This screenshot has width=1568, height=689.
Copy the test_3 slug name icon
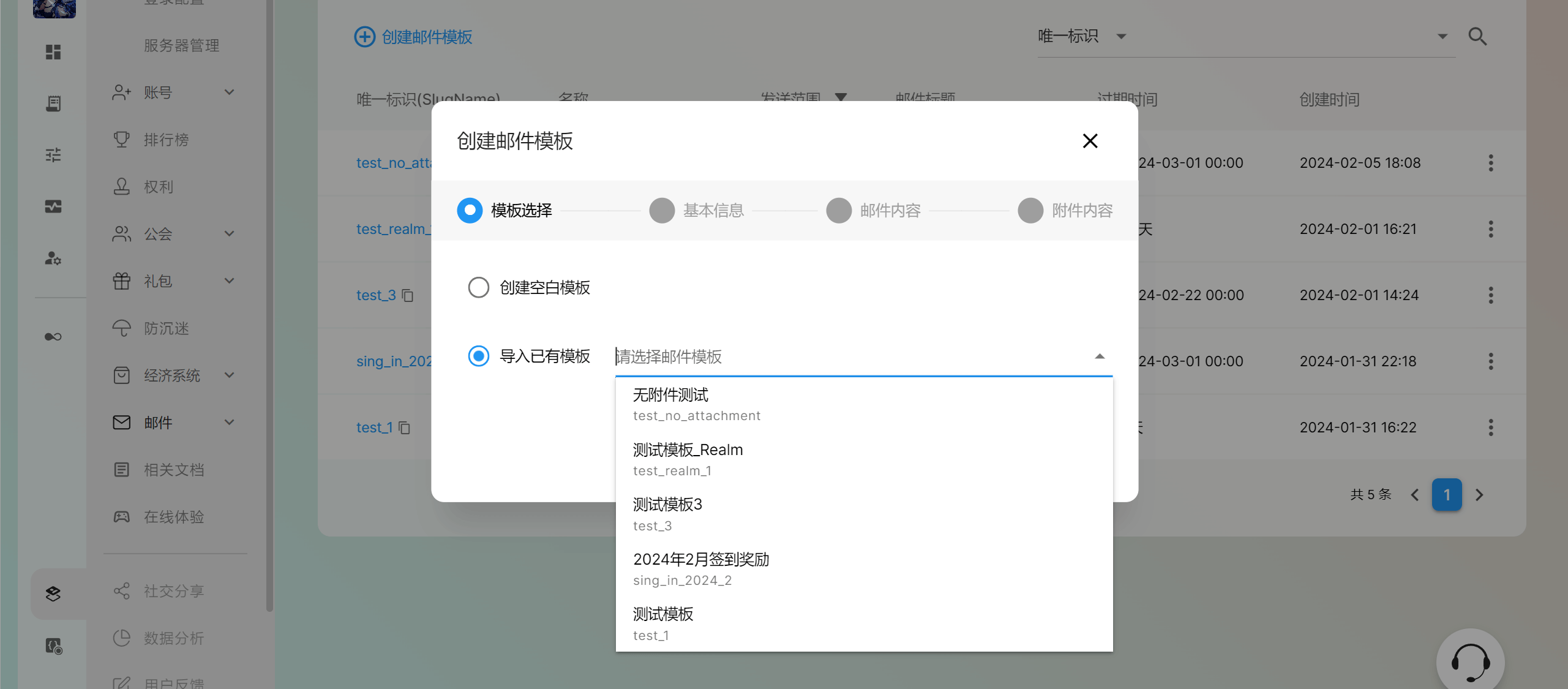click(408, 296)
